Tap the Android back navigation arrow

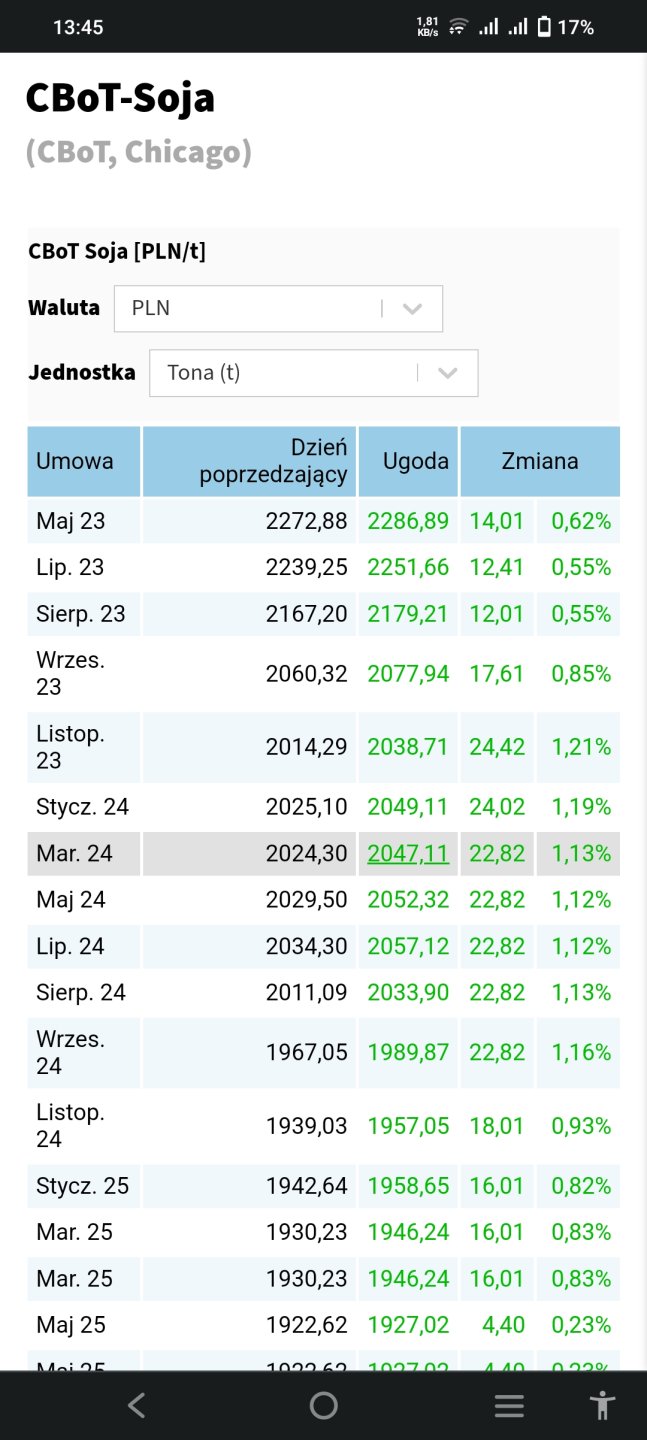click(137, 1405)
